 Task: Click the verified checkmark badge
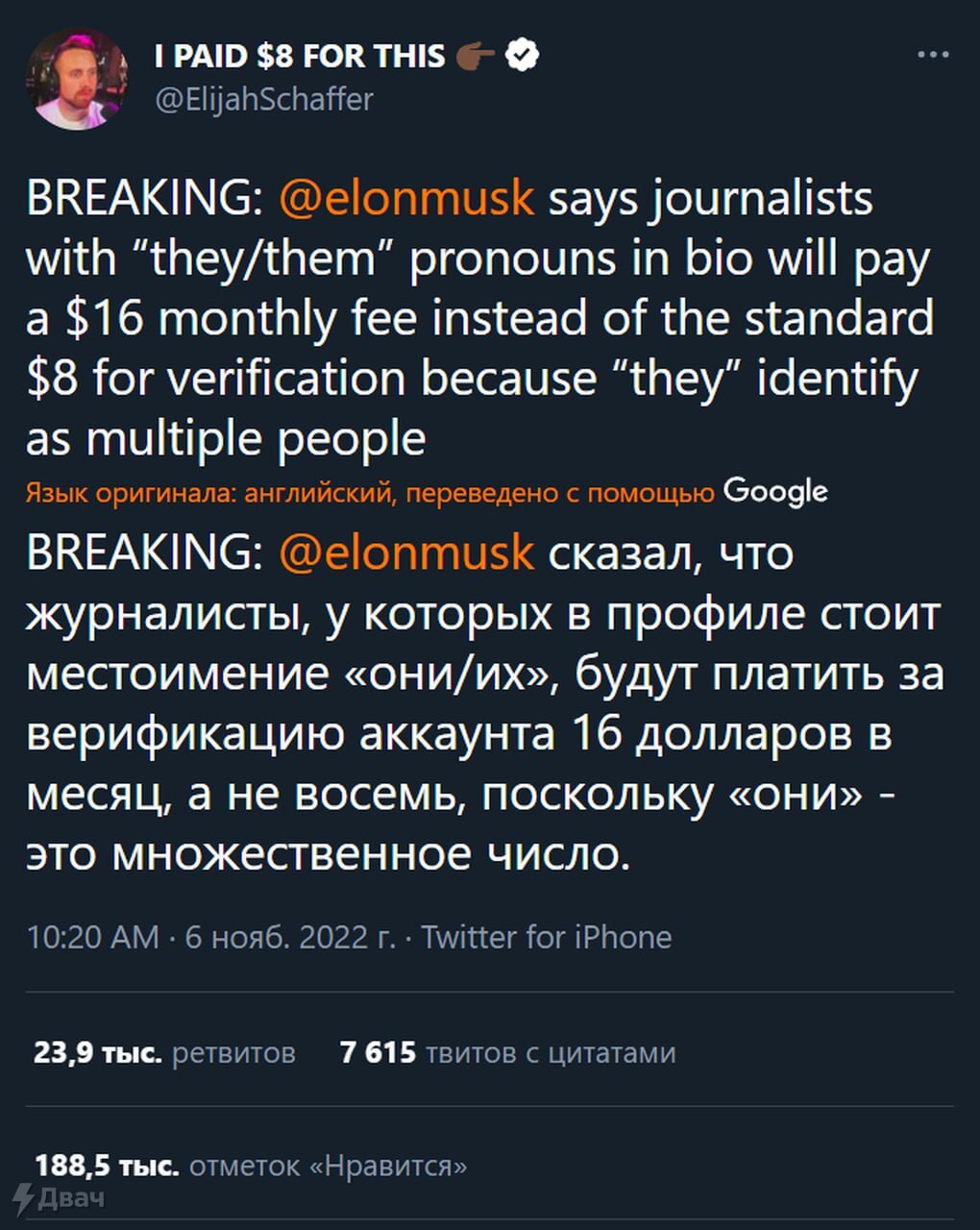(522, 56)
